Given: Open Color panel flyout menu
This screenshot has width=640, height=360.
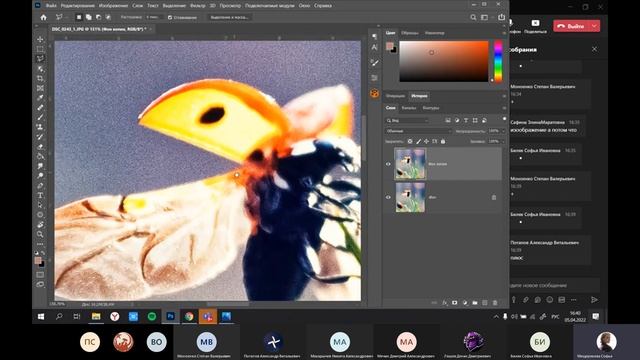Looking at the screenshot, I should tap(504, 33).
